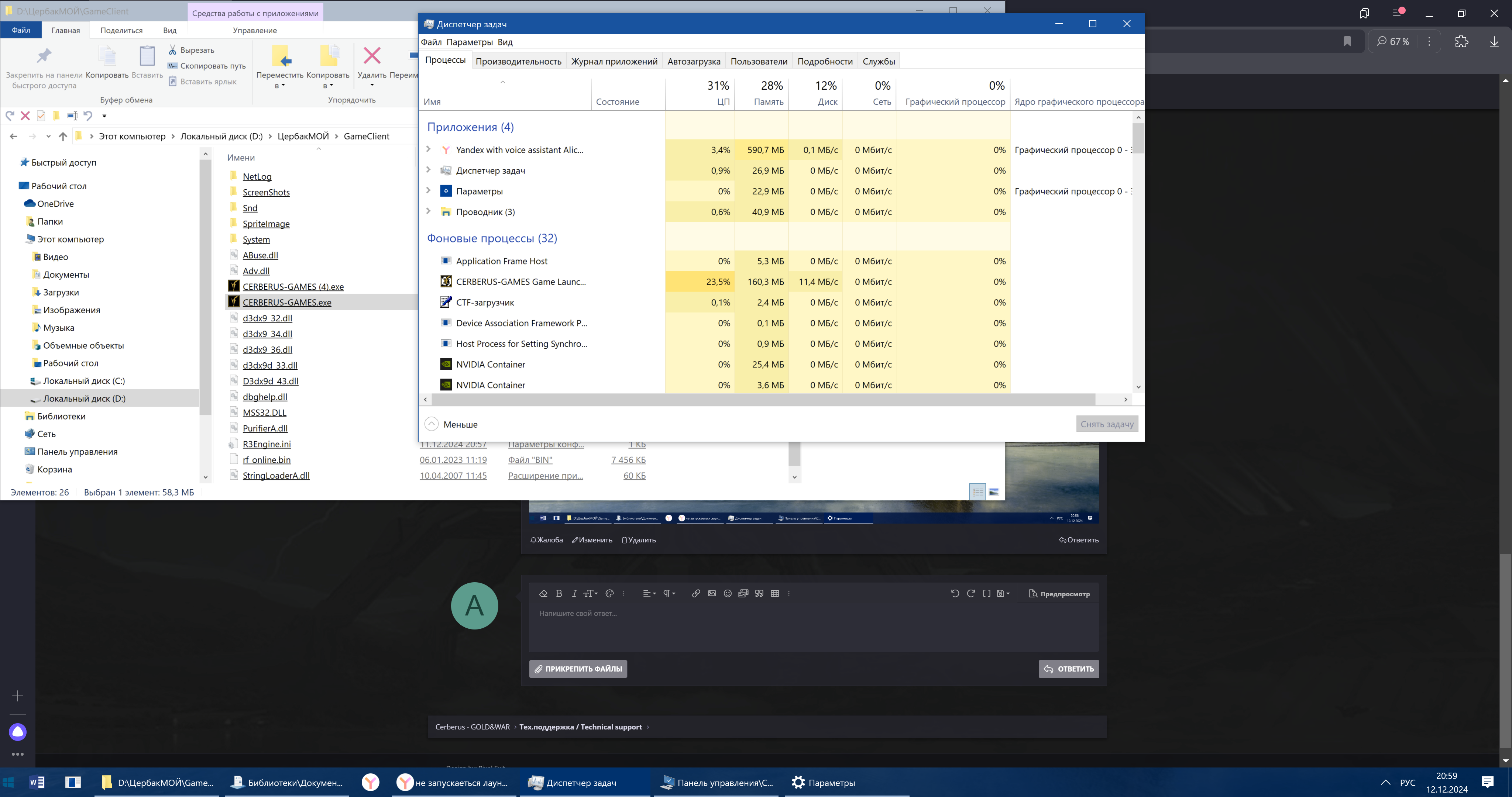This screenshot has width=1512, height=797.
Task: Expand the Параметры app process row
Action: coord(429,190)
